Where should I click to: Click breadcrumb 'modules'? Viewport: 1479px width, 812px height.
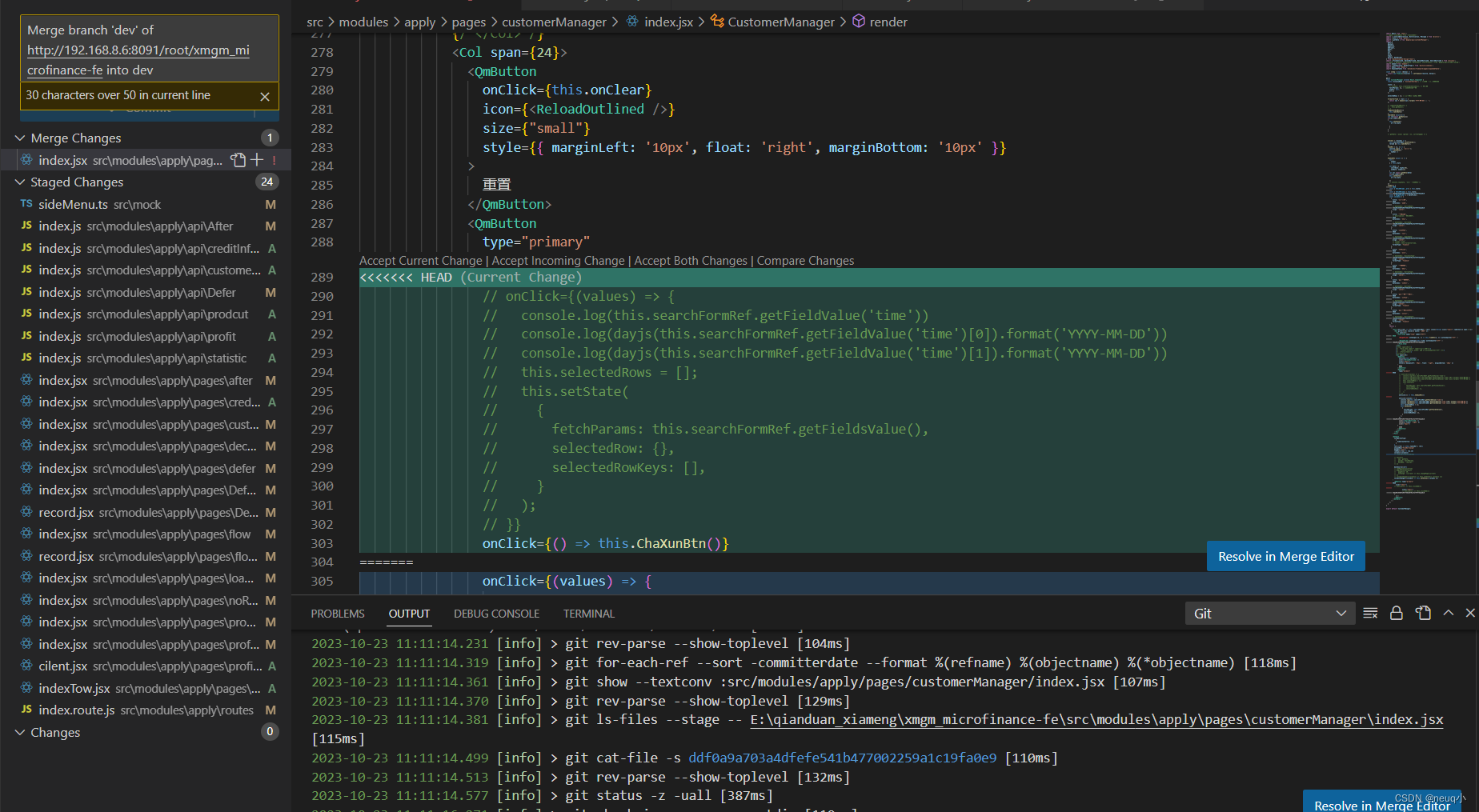(x=363, y=22)
